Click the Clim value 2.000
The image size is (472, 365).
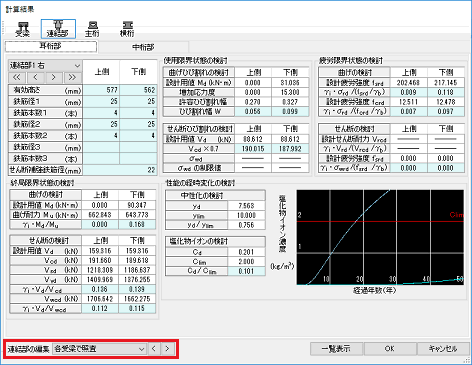click(246, 262)
